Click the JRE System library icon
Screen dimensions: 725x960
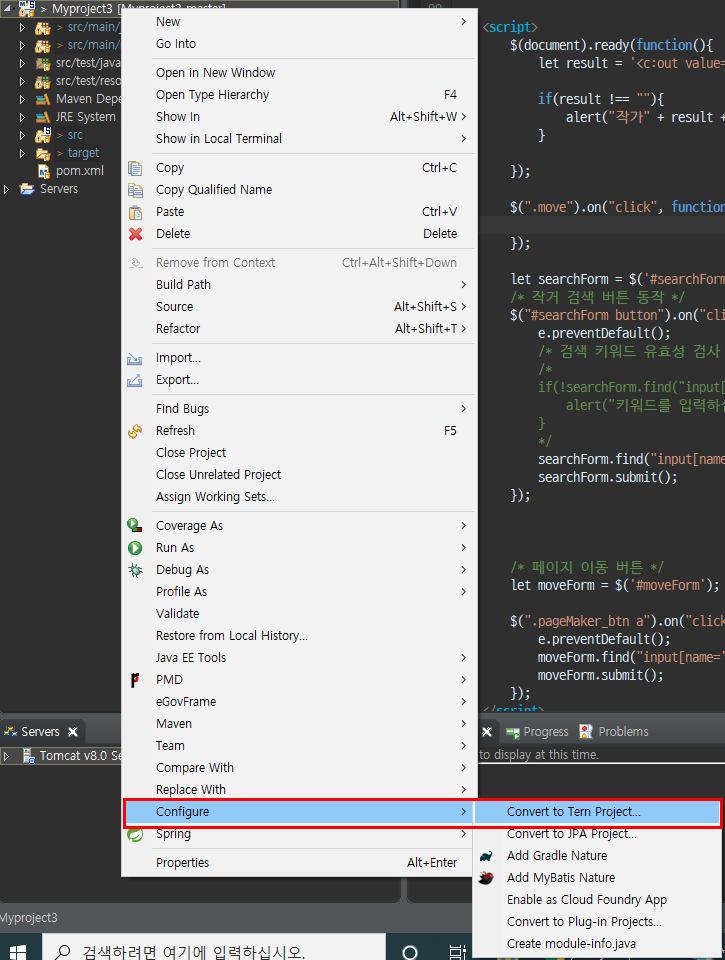(42, 117)
